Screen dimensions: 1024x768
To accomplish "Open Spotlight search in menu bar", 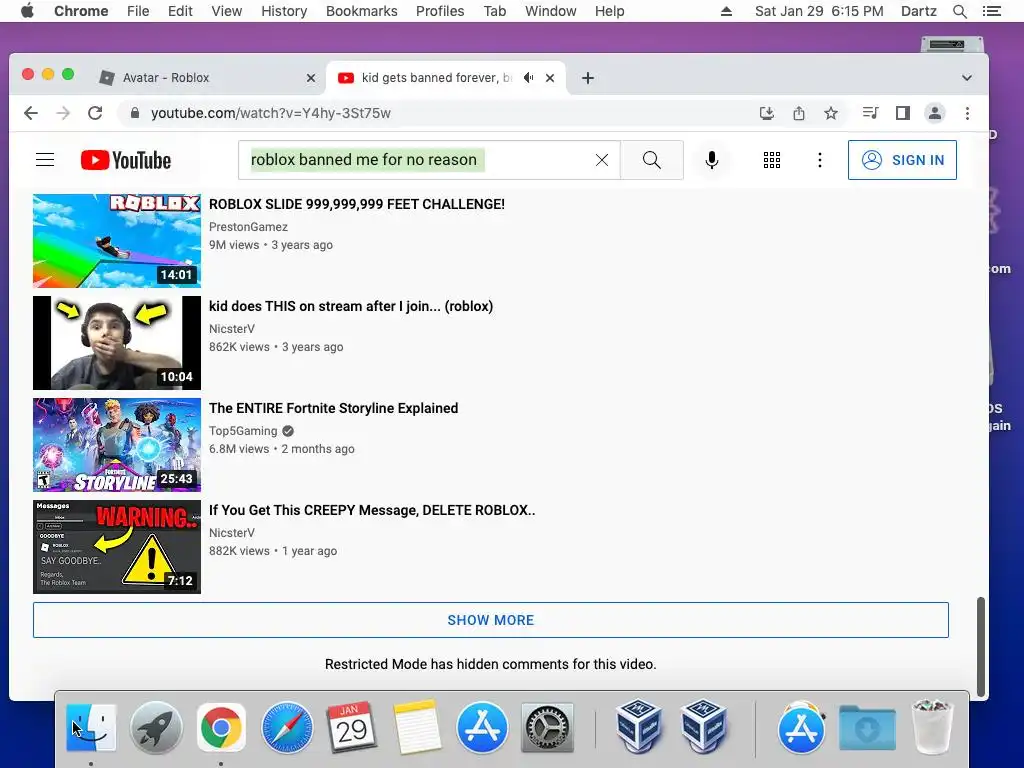I will pos(959,11).
